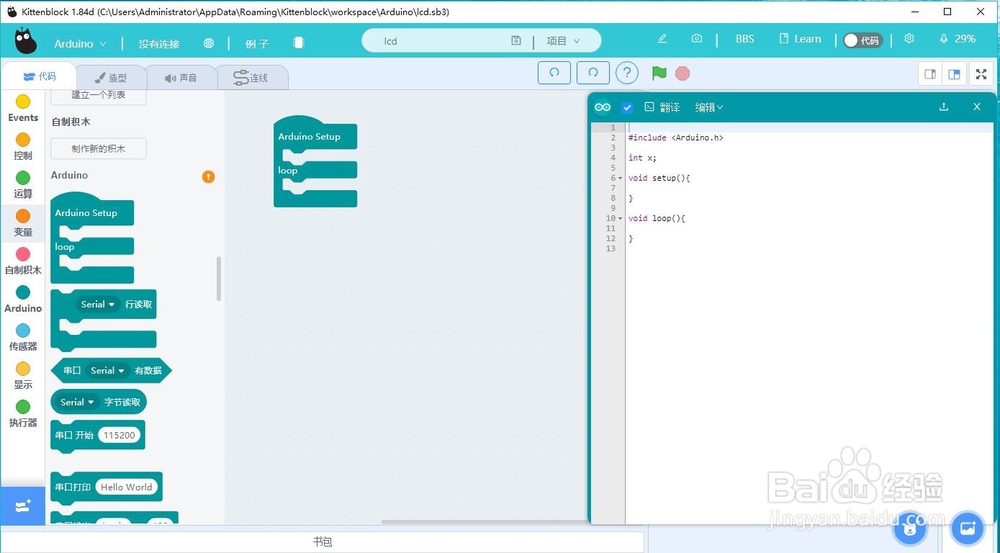Select the 控制 control category
The image size is (1000, 553).
23,147
